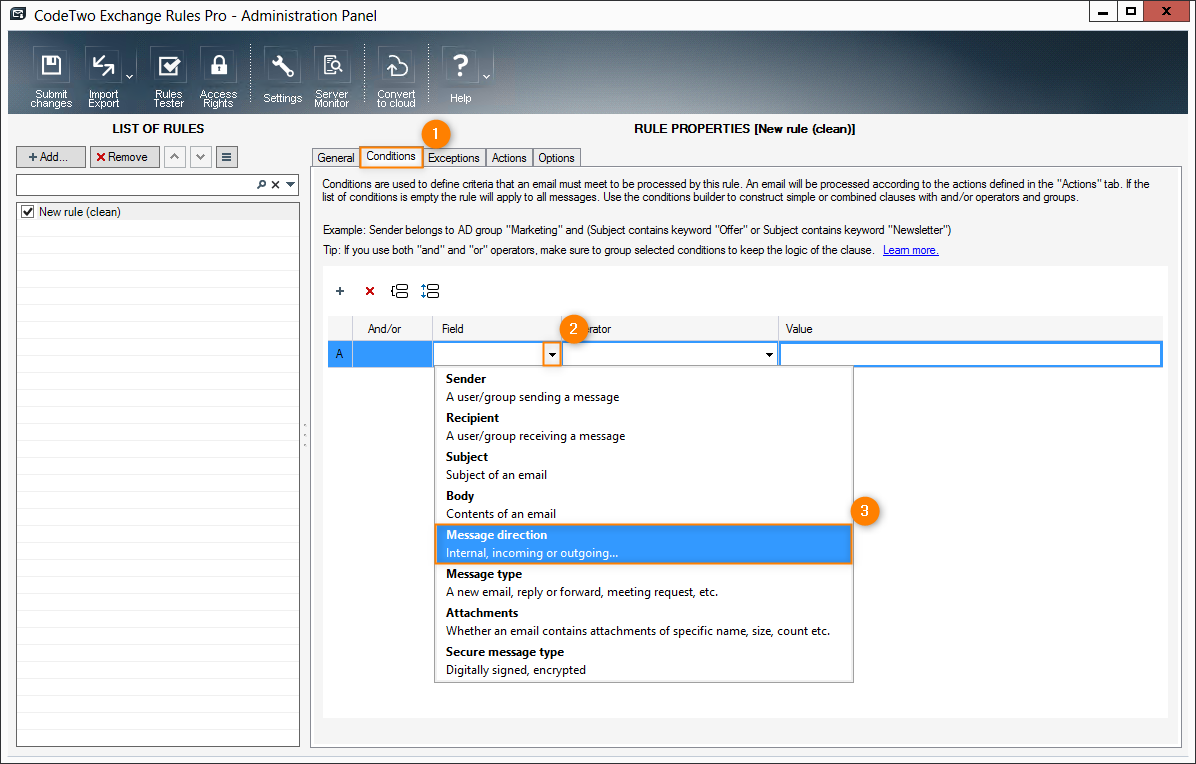Follow the Learn more link
1196x764 pixels.
coord(911,250)
